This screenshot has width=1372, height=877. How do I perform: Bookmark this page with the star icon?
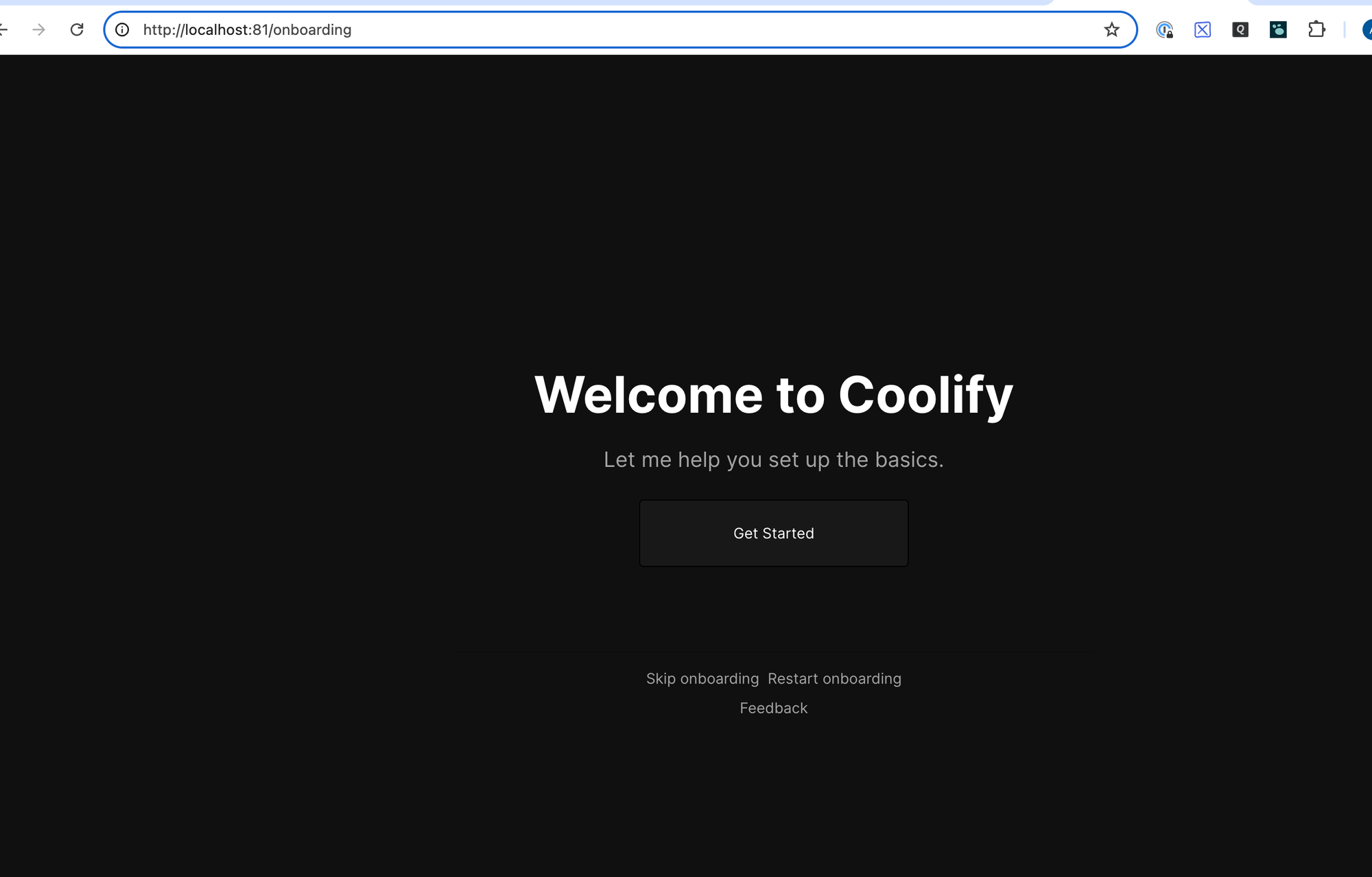point(1111,29)
